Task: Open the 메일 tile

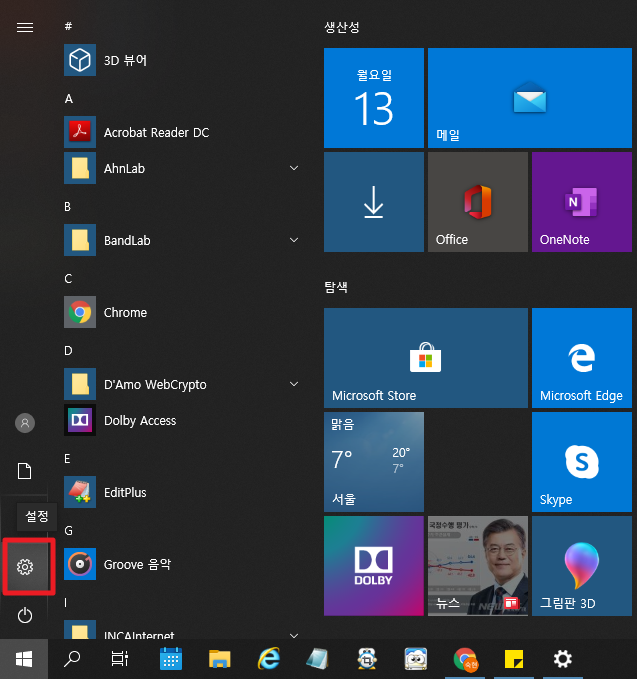Action: pyautogui.click(x=530, y=98)
